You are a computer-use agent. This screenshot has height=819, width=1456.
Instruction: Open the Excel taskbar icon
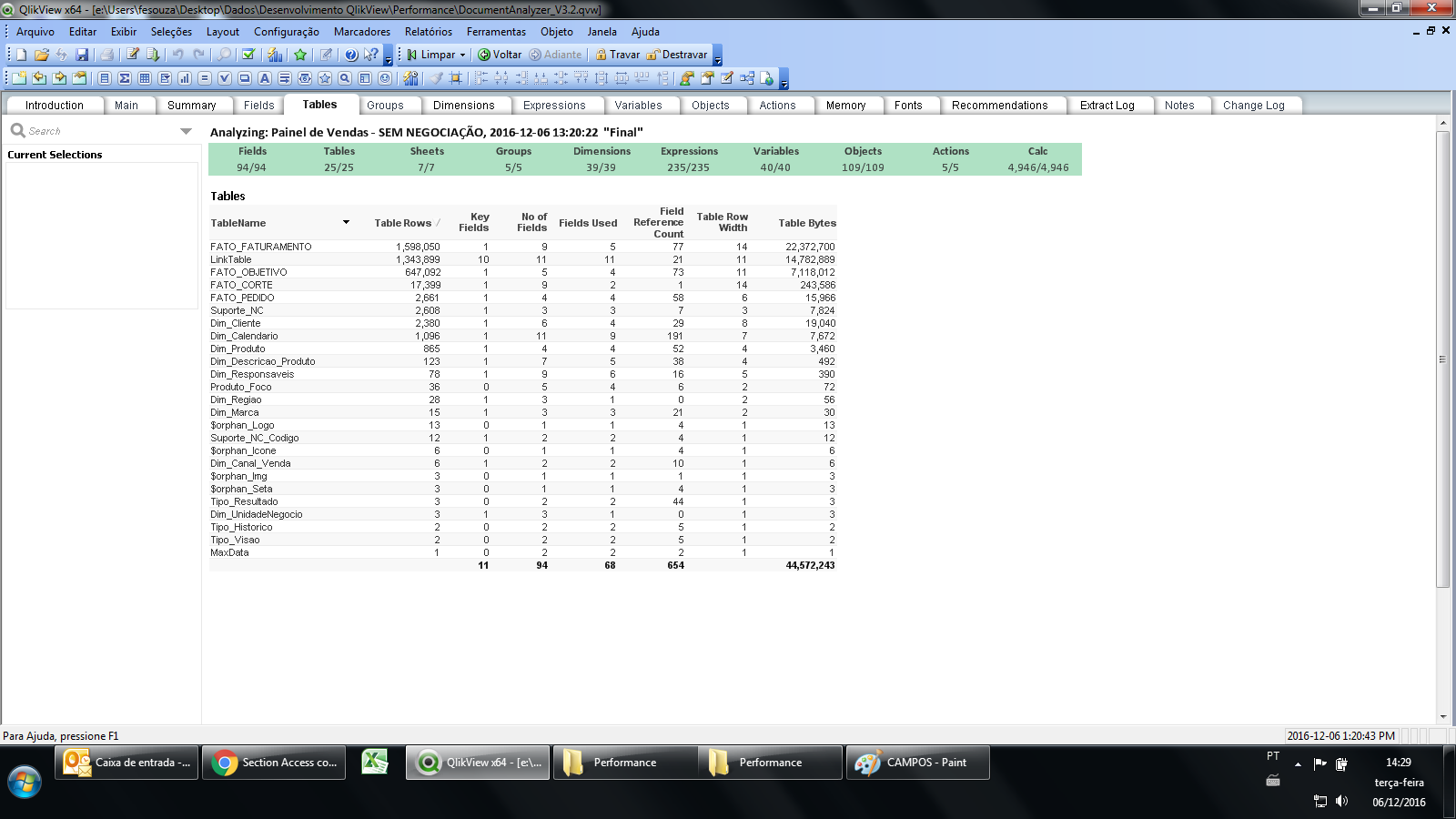(375, 762)
